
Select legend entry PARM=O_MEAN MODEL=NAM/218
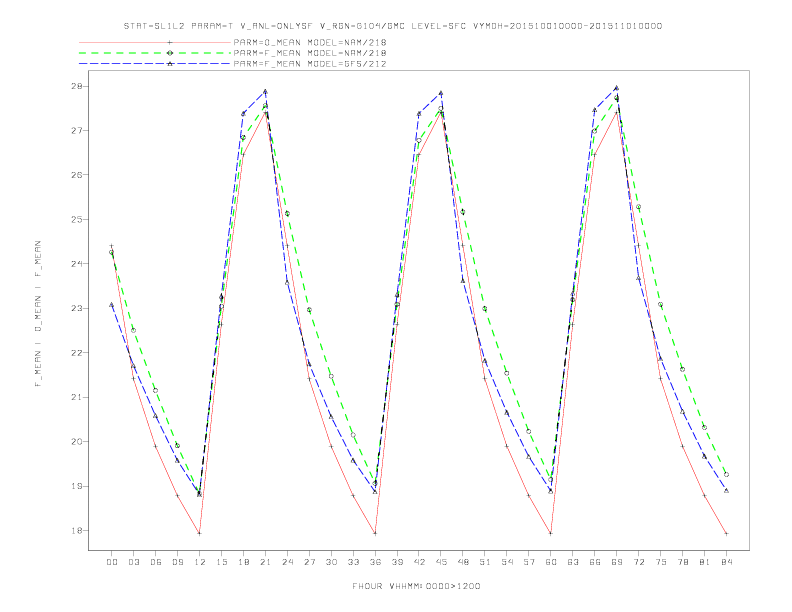[310, 42]
